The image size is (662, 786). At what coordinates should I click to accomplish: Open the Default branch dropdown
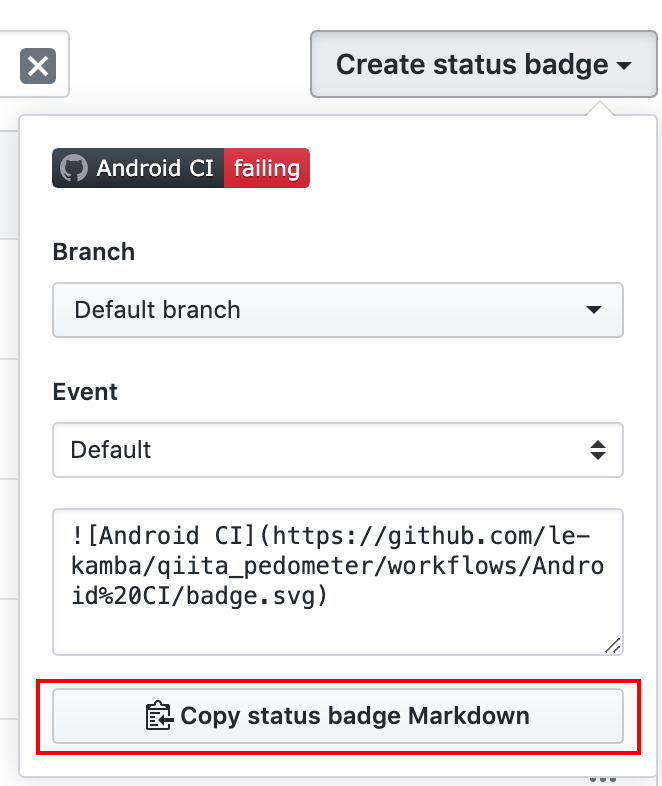(338, 310)
